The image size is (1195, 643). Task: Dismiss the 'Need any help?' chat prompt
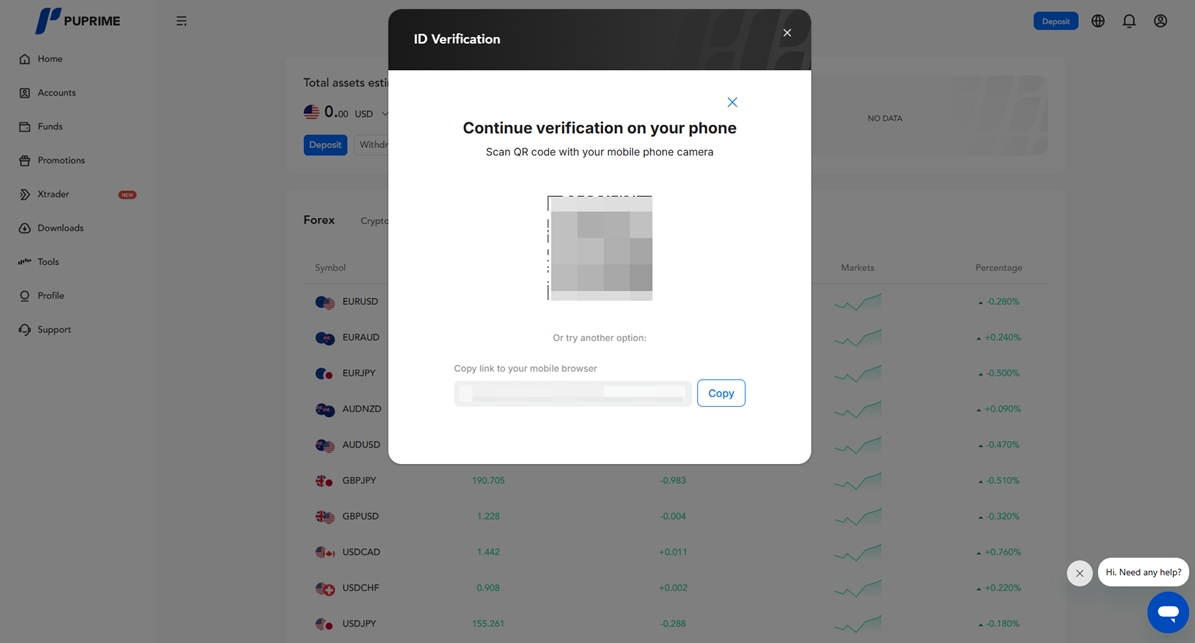point(1079,573)
